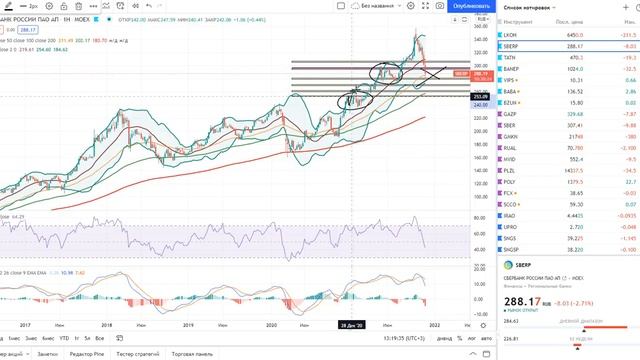Set the time range to 1 месяц
640x360 pixels.
[14, 338]
